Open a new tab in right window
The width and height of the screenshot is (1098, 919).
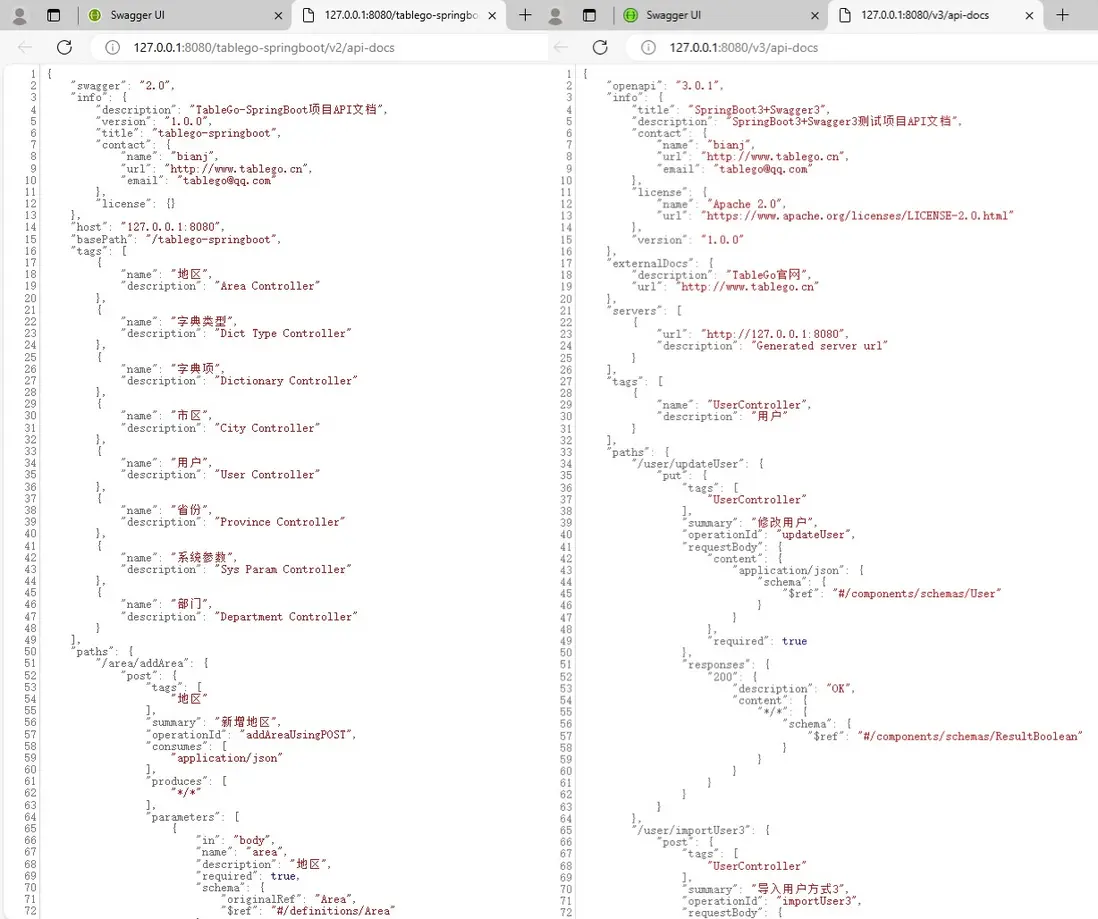point(1062,15)
